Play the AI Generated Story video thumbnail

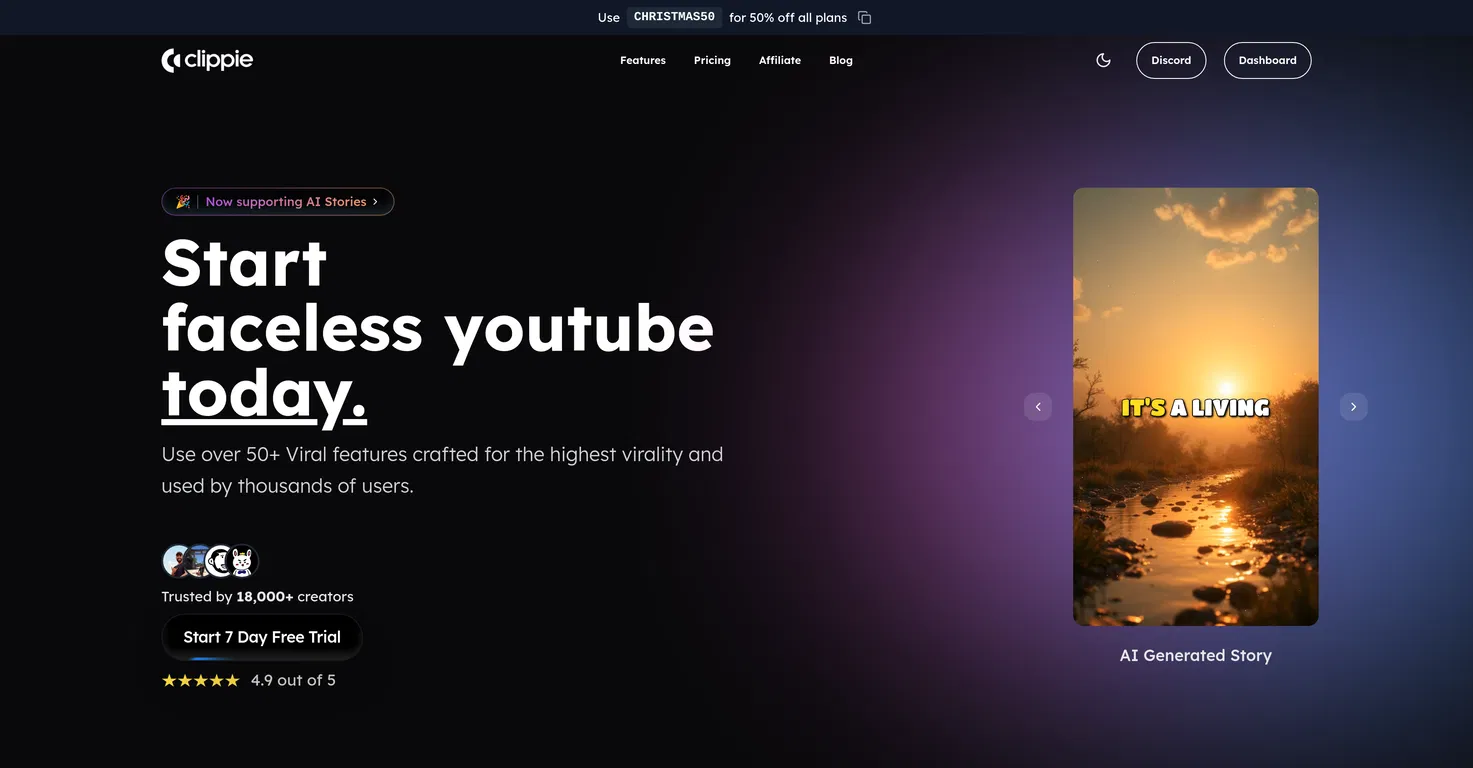(x=1196, y=407)
